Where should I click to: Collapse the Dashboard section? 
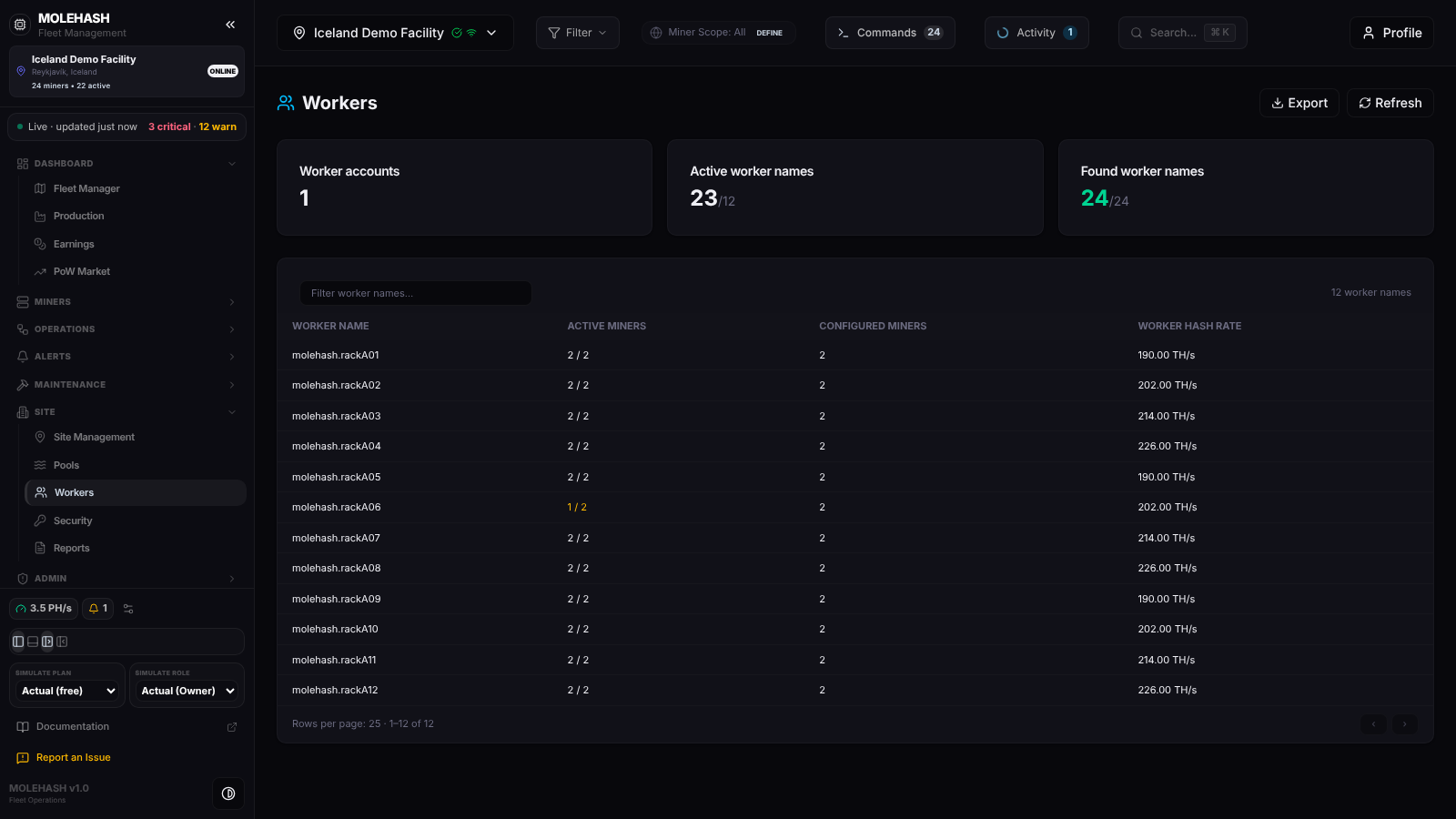tap(126, 164)
